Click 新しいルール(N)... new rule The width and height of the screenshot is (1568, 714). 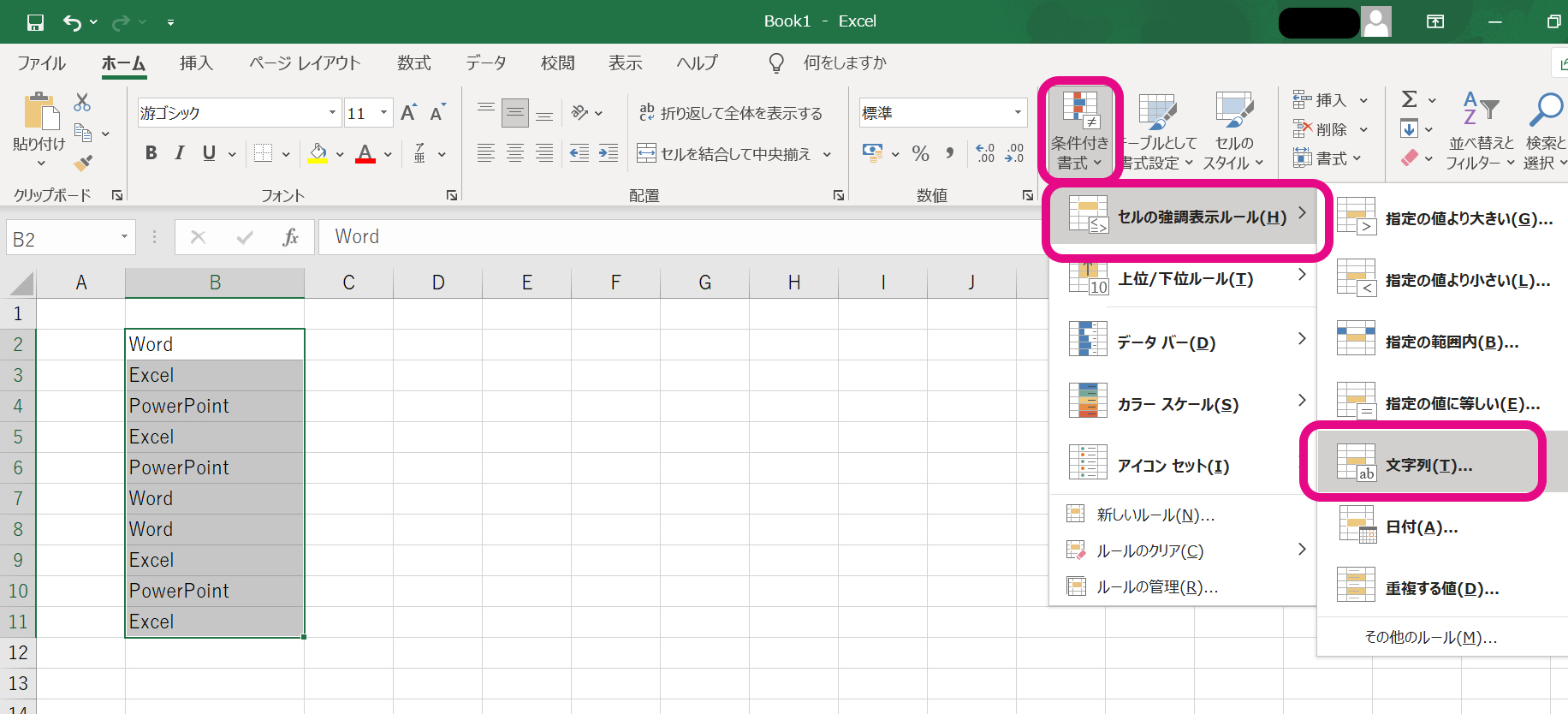(1183, 515)
